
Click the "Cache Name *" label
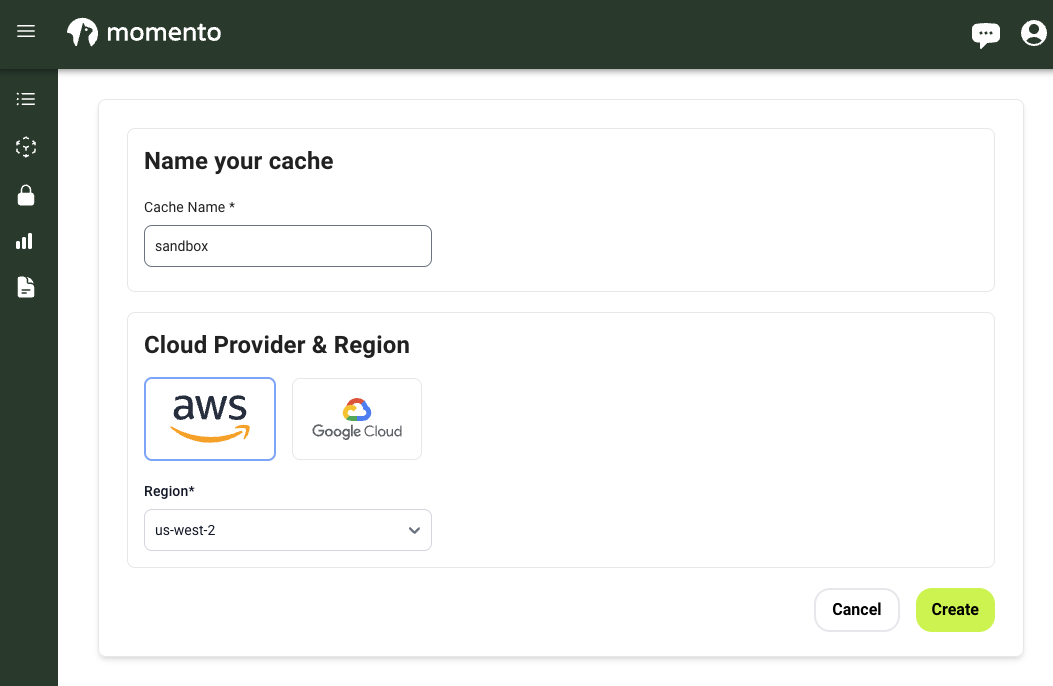coord(189,207)
